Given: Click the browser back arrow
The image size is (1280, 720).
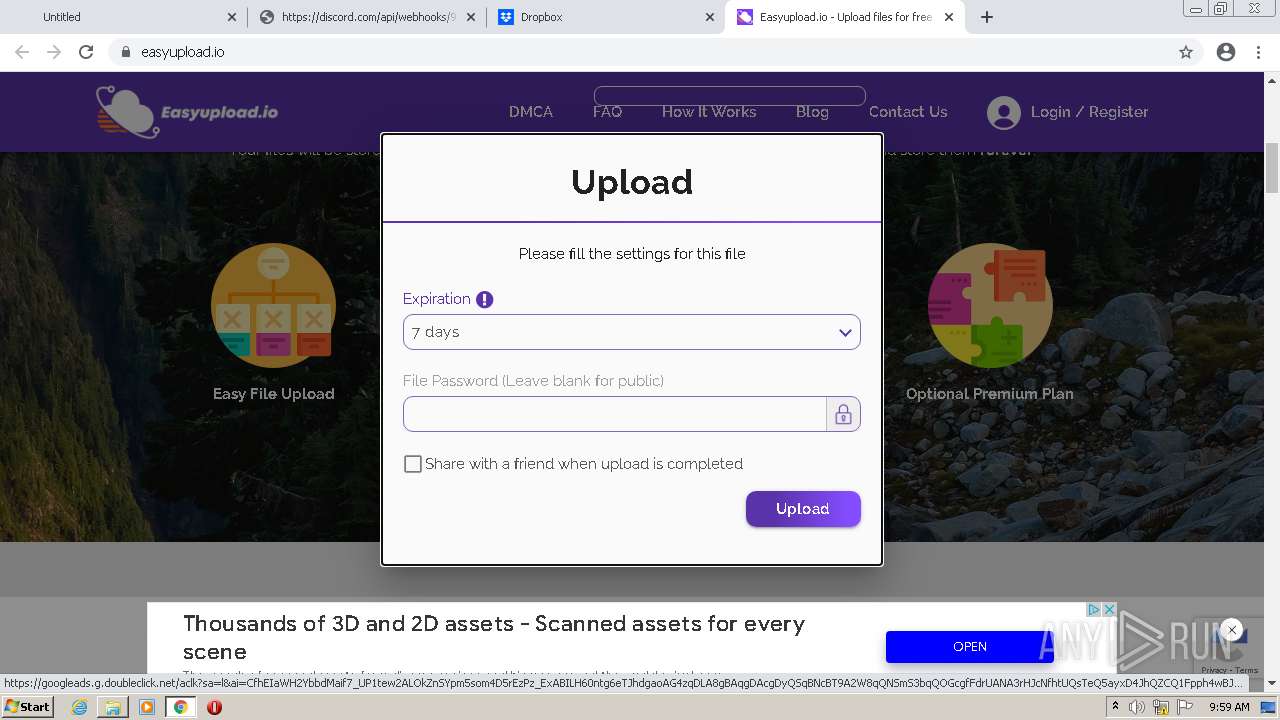Looking at the screenshot, I should coord(22,52).
